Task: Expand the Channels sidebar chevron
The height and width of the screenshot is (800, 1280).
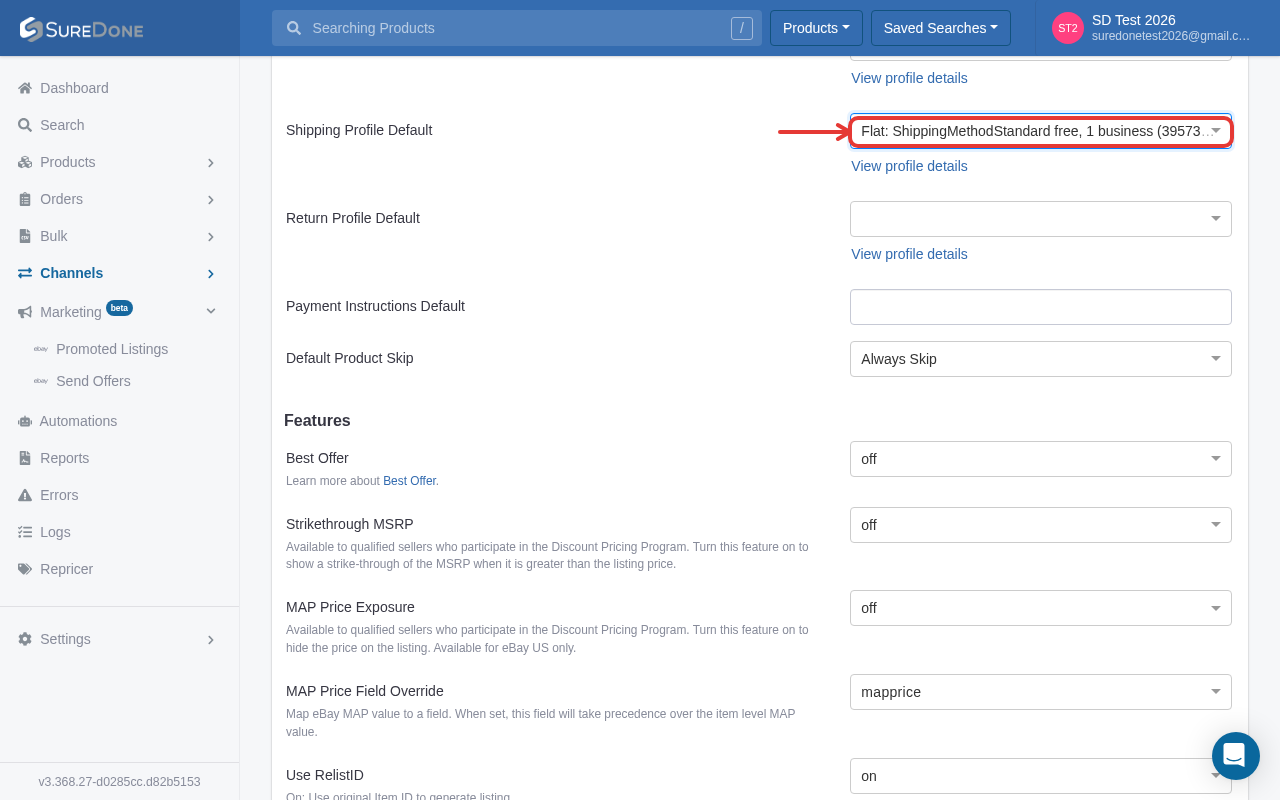Action: pyautogui.click(x=211, y=273)
